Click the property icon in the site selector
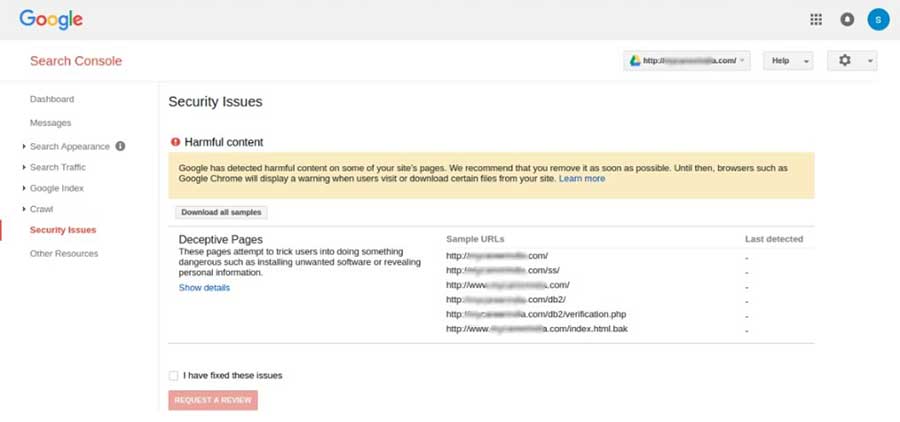 click(635, 60)
